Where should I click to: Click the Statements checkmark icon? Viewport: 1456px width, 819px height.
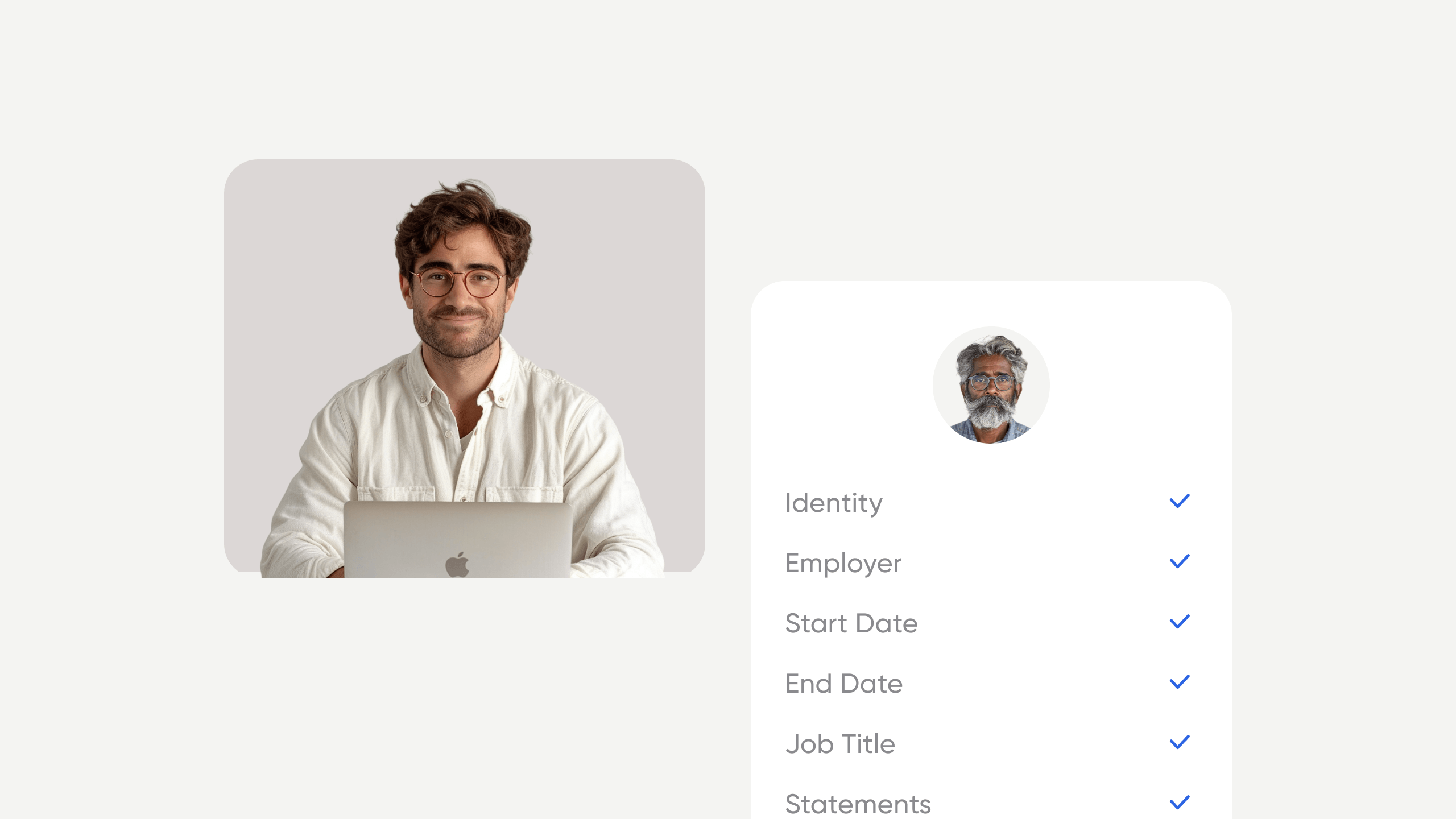[x=1180, y=803]
